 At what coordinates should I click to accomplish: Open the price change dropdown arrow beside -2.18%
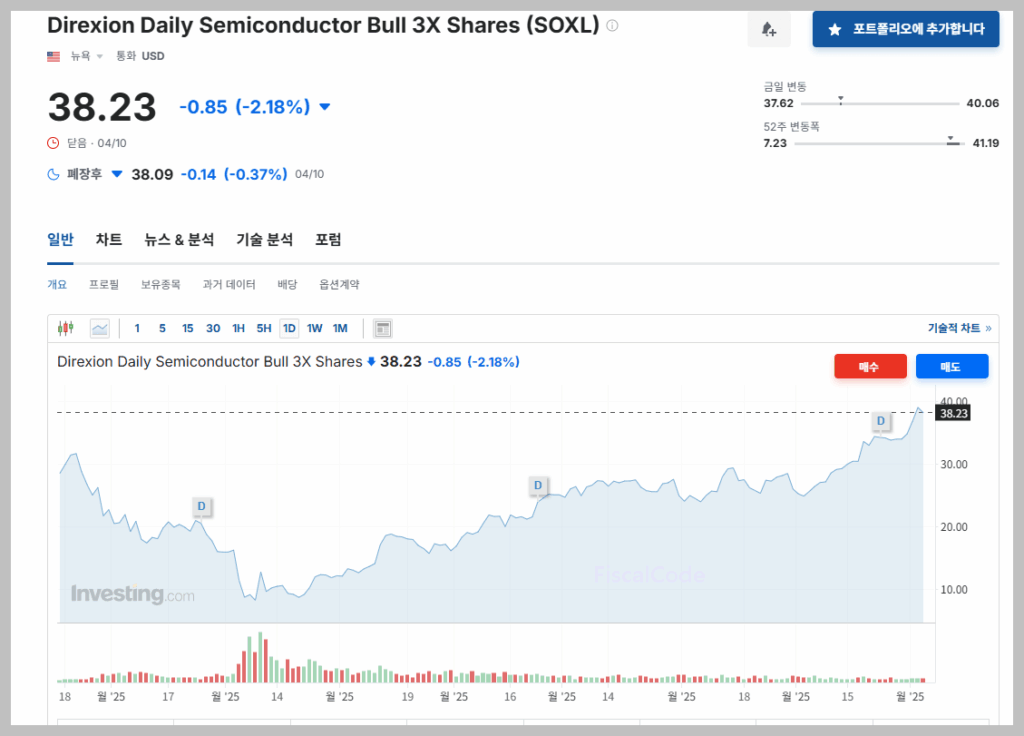click(x=324, y=106)
